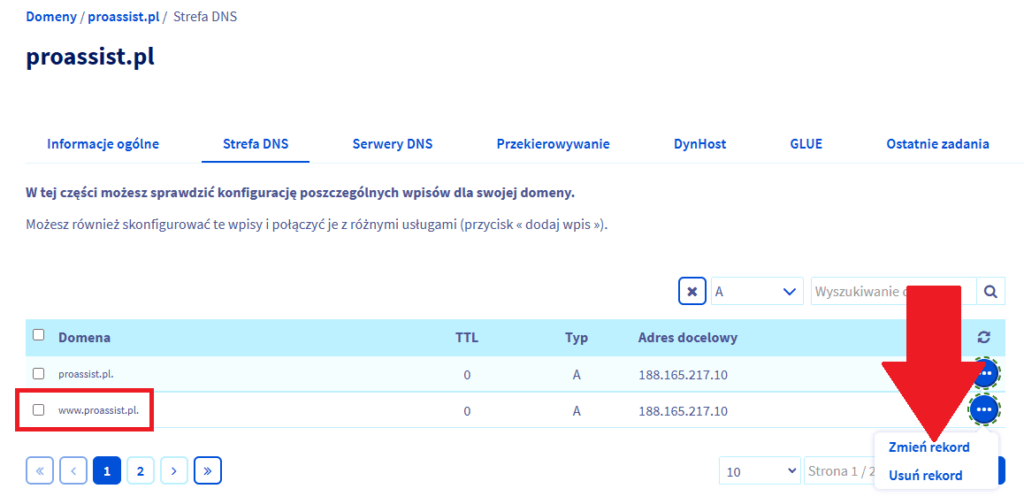Click the Domeny breadcrumb link
This screenshot has height=504, width=1024.
pos(51,17)
